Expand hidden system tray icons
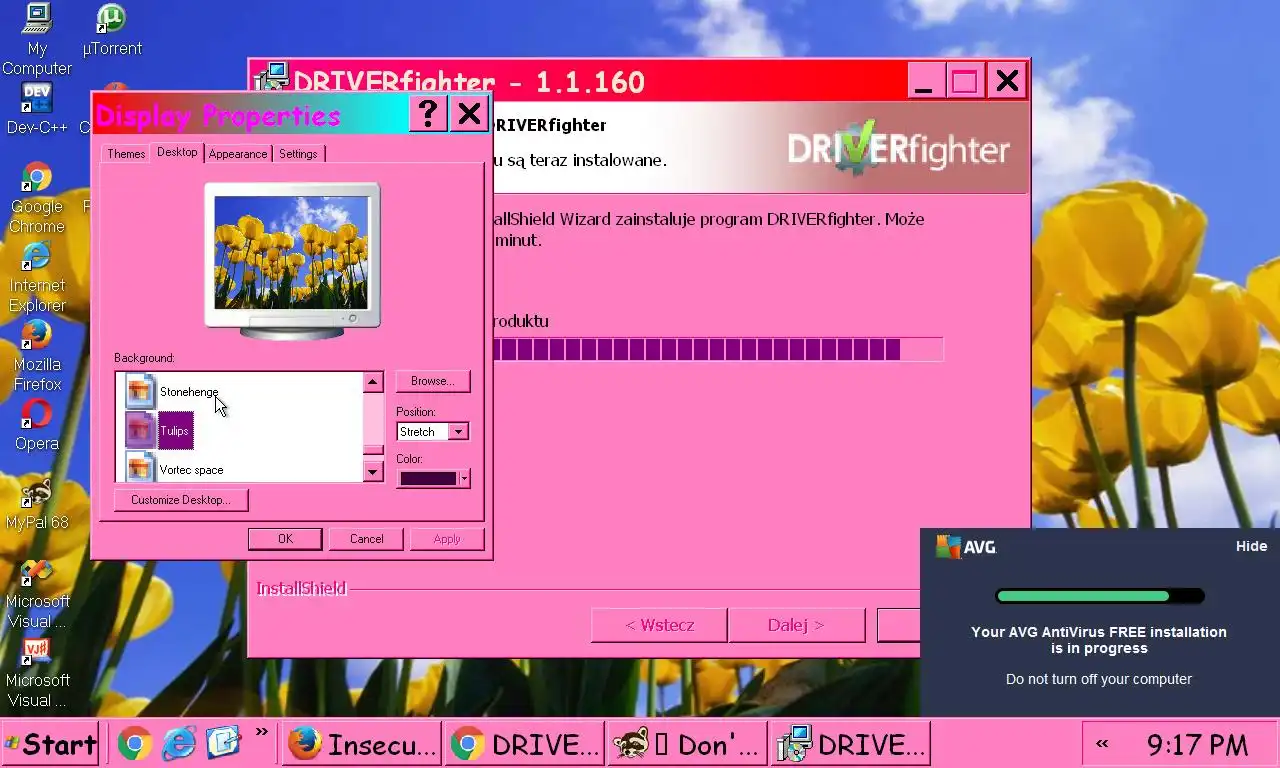1280x768 pixels. [1102, 744]
